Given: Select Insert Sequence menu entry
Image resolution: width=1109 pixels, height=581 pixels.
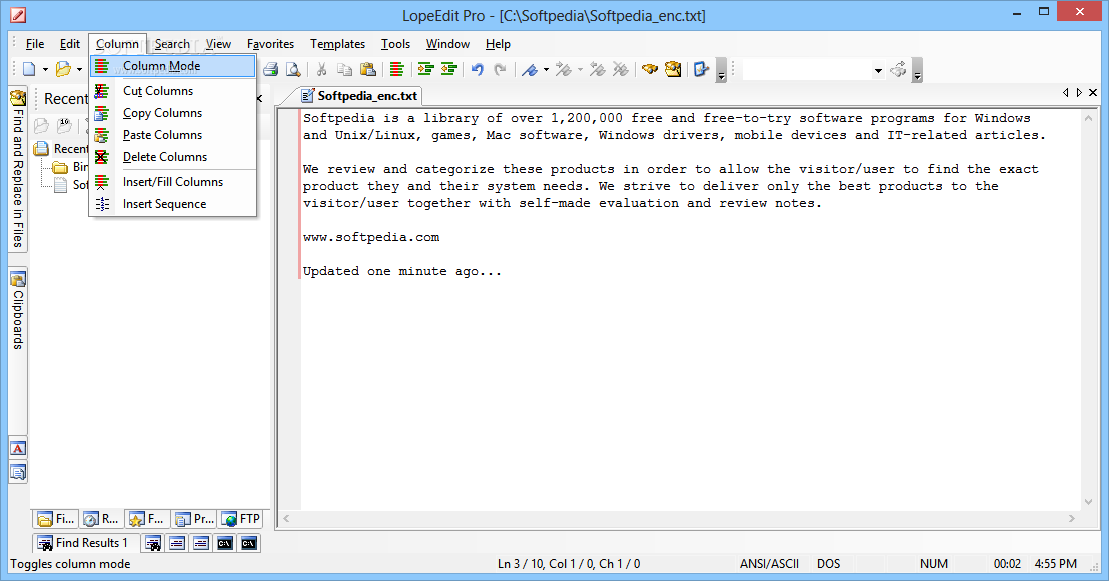Looking at the screenshot, I should click(173, 204).
